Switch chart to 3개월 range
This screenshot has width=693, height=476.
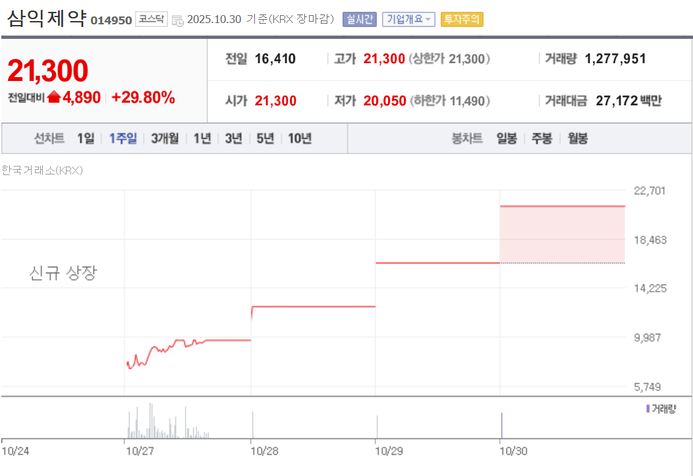pyautogui.click(x=165, y=139)
